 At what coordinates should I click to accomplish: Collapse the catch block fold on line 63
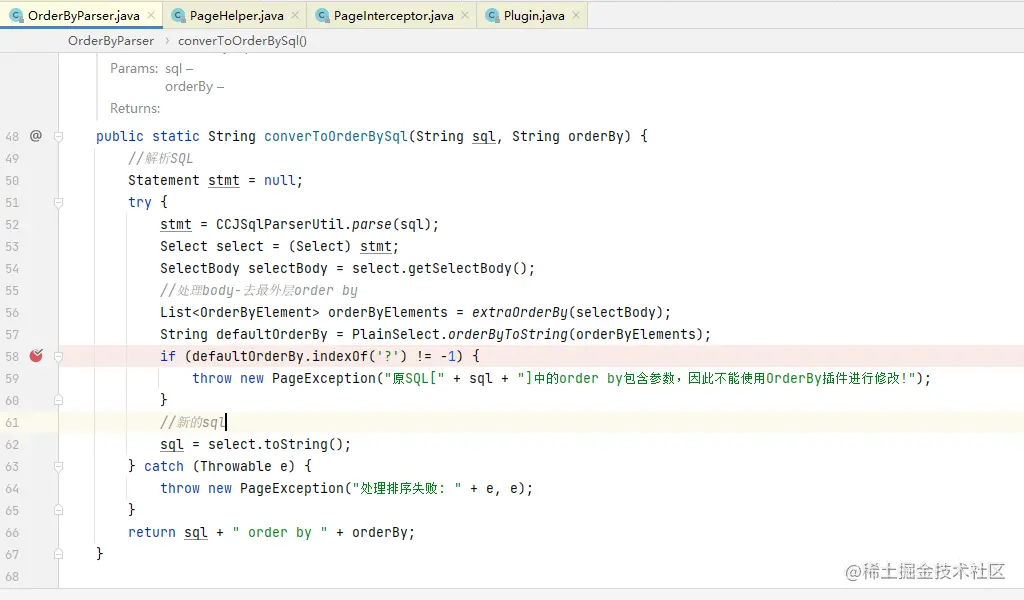tap(58, 466)
